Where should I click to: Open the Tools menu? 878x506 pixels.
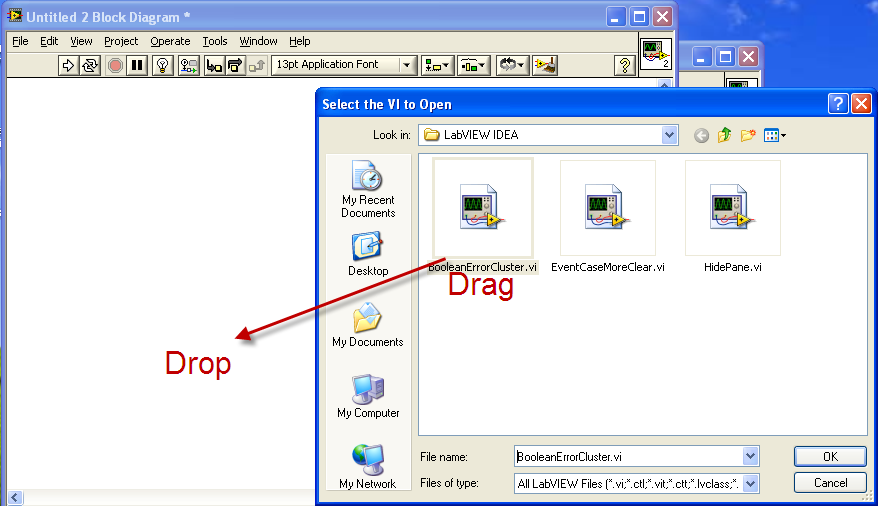pyautogui.click(x=214, y=41)
